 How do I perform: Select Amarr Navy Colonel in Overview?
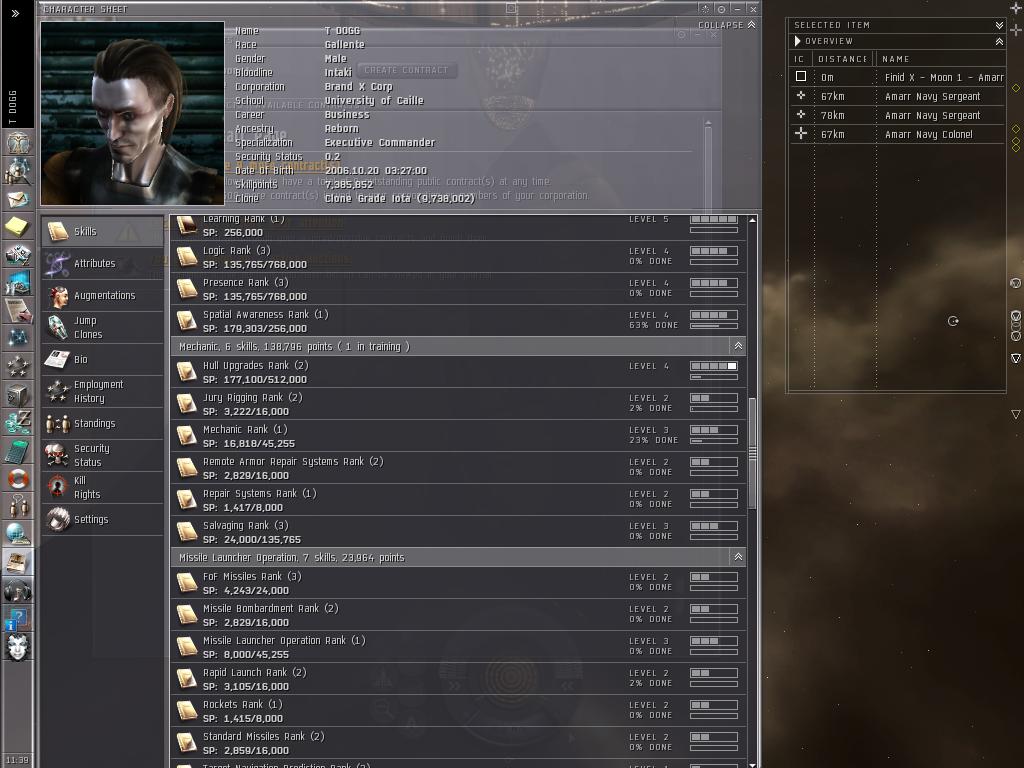pyautogui.click(x=897, y=134)
